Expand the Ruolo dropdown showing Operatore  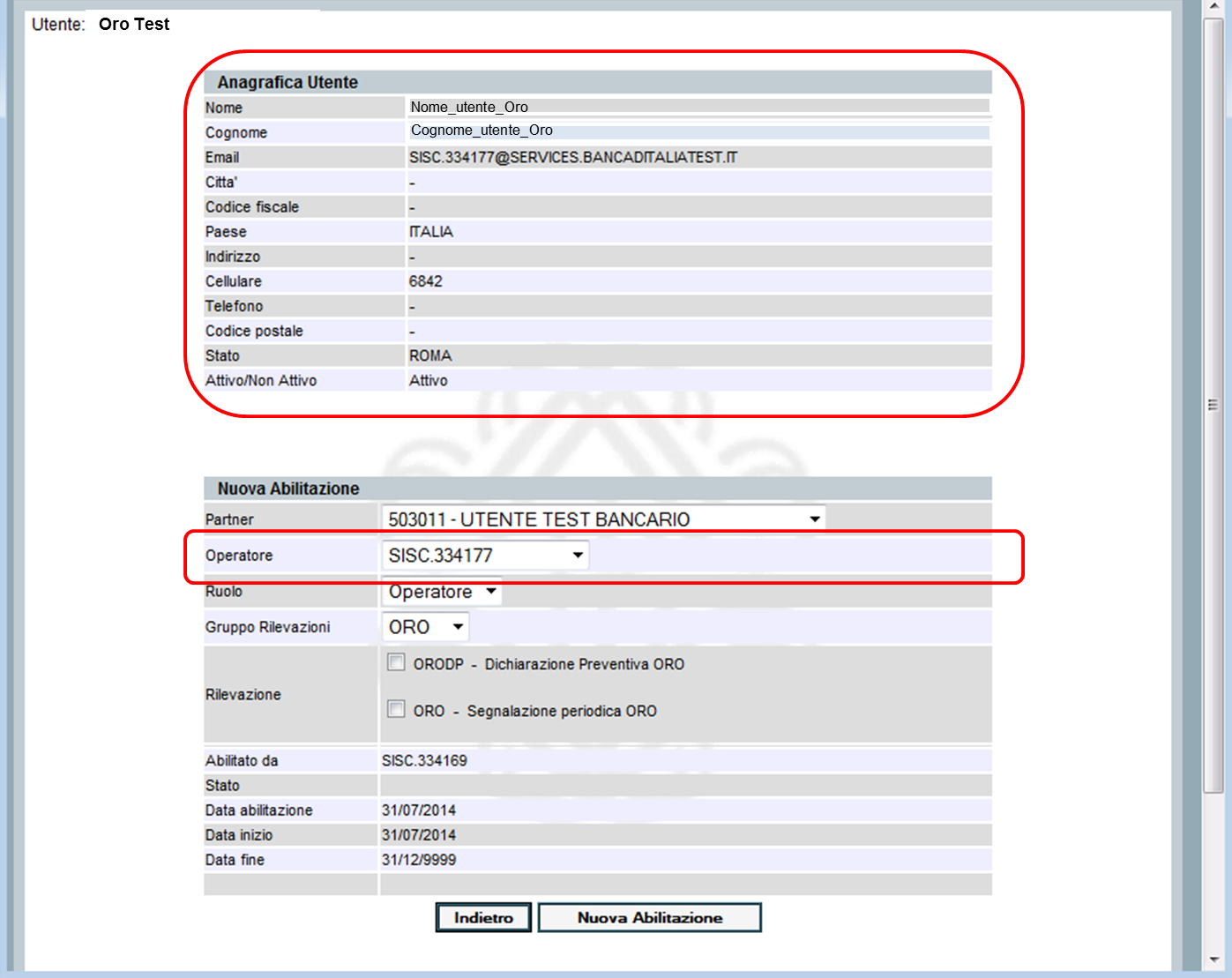442,592
